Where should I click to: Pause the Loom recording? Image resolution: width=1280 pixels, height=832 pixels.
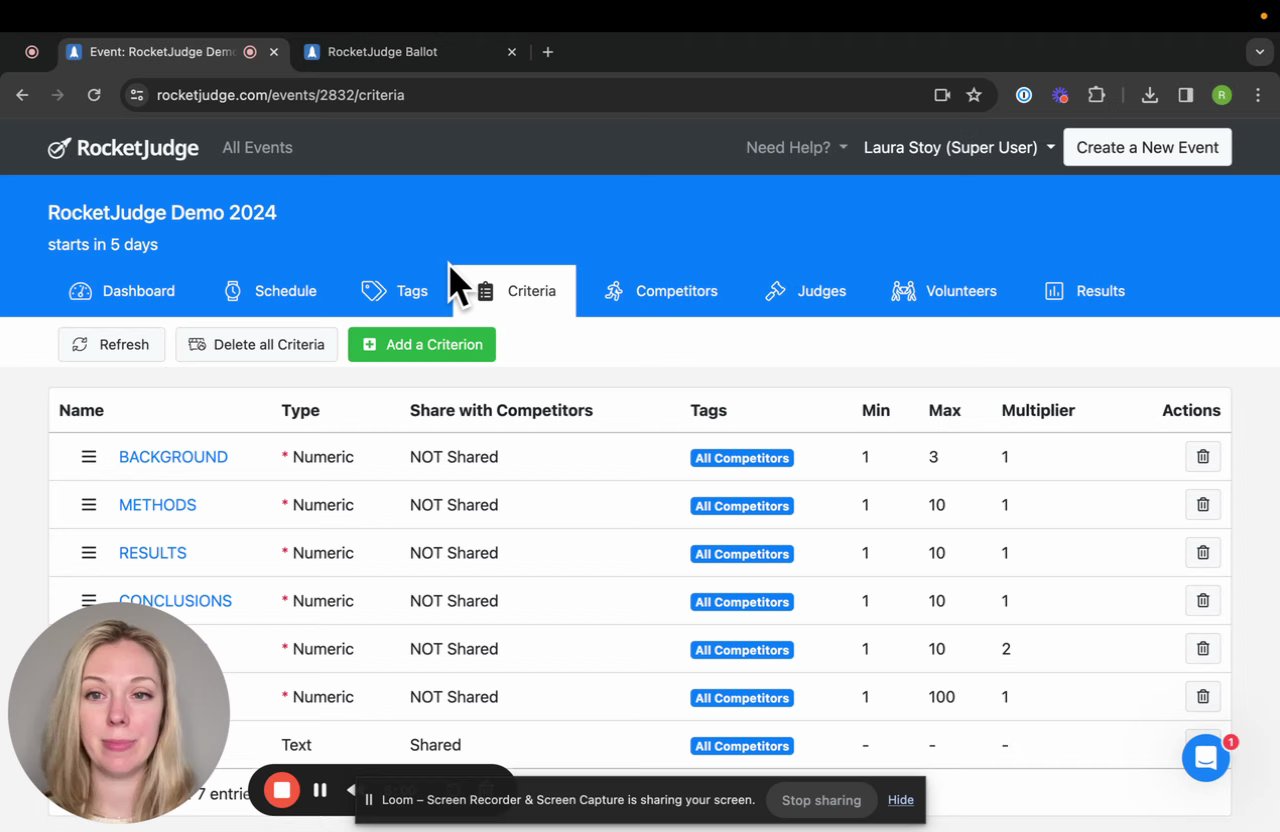320,790
